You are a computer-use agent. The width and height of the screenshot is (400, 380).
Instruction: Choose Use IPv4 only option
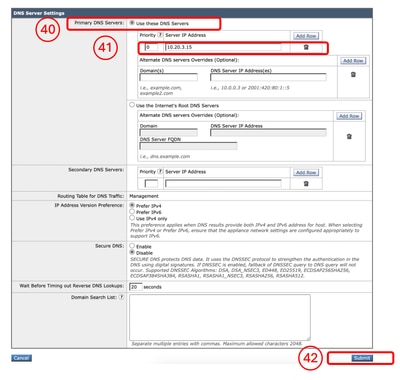(x=132, y=218)
